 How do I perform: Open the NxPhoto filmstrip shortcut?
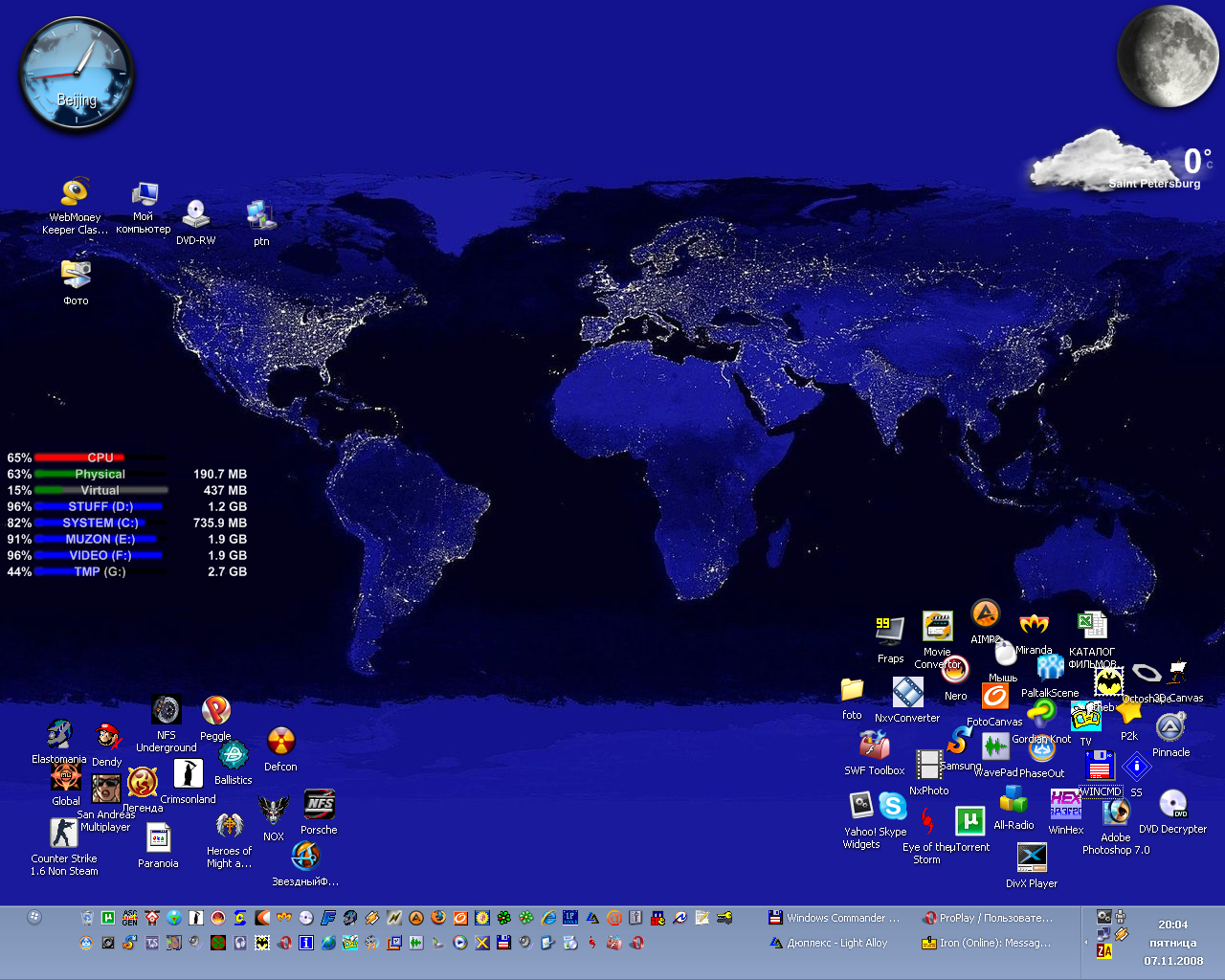pos(928,766)
